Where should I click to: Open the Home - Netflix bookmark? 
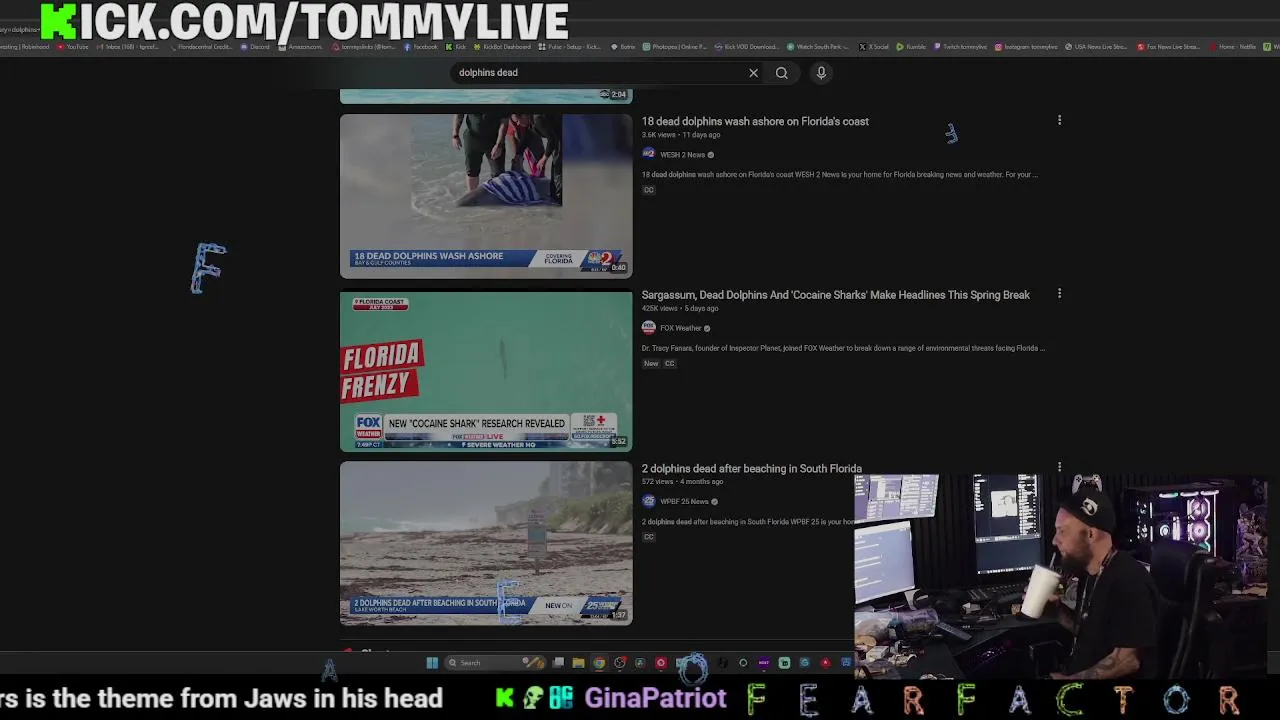pyautogui.click(x=1232, y=47)
